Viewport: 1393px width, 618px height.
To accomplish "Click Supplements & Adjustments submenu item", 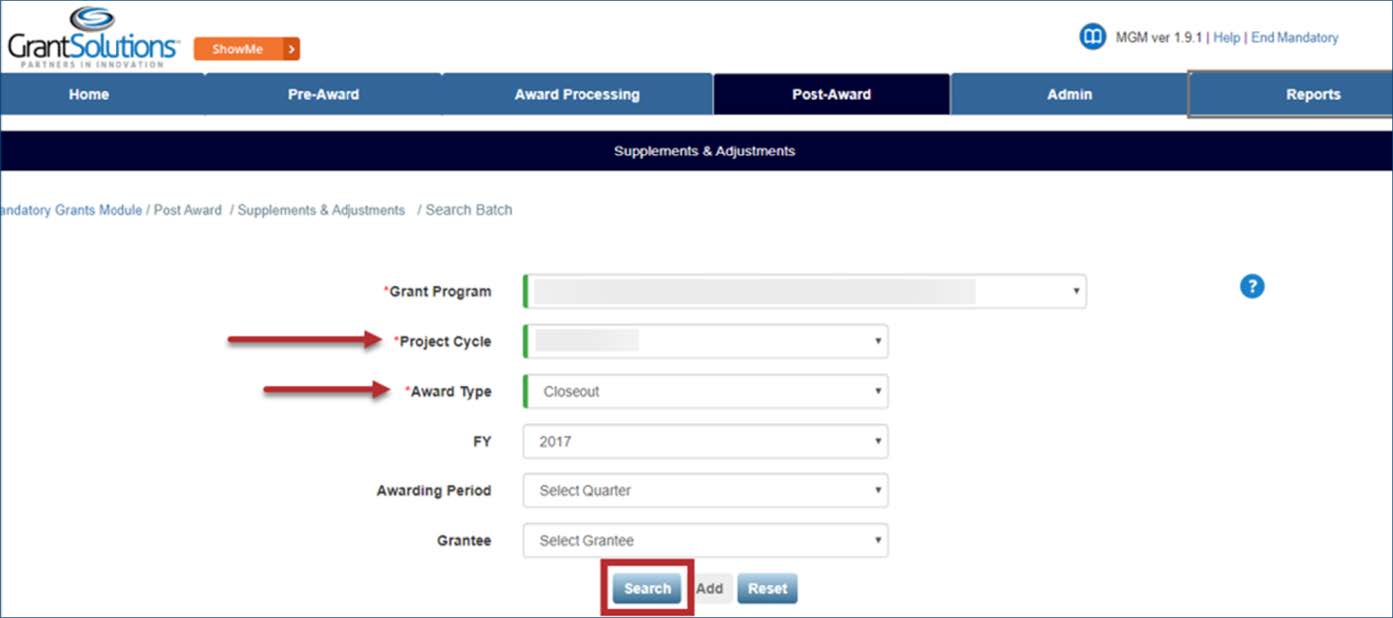I will pyautogui.click(x=704, y=151).
